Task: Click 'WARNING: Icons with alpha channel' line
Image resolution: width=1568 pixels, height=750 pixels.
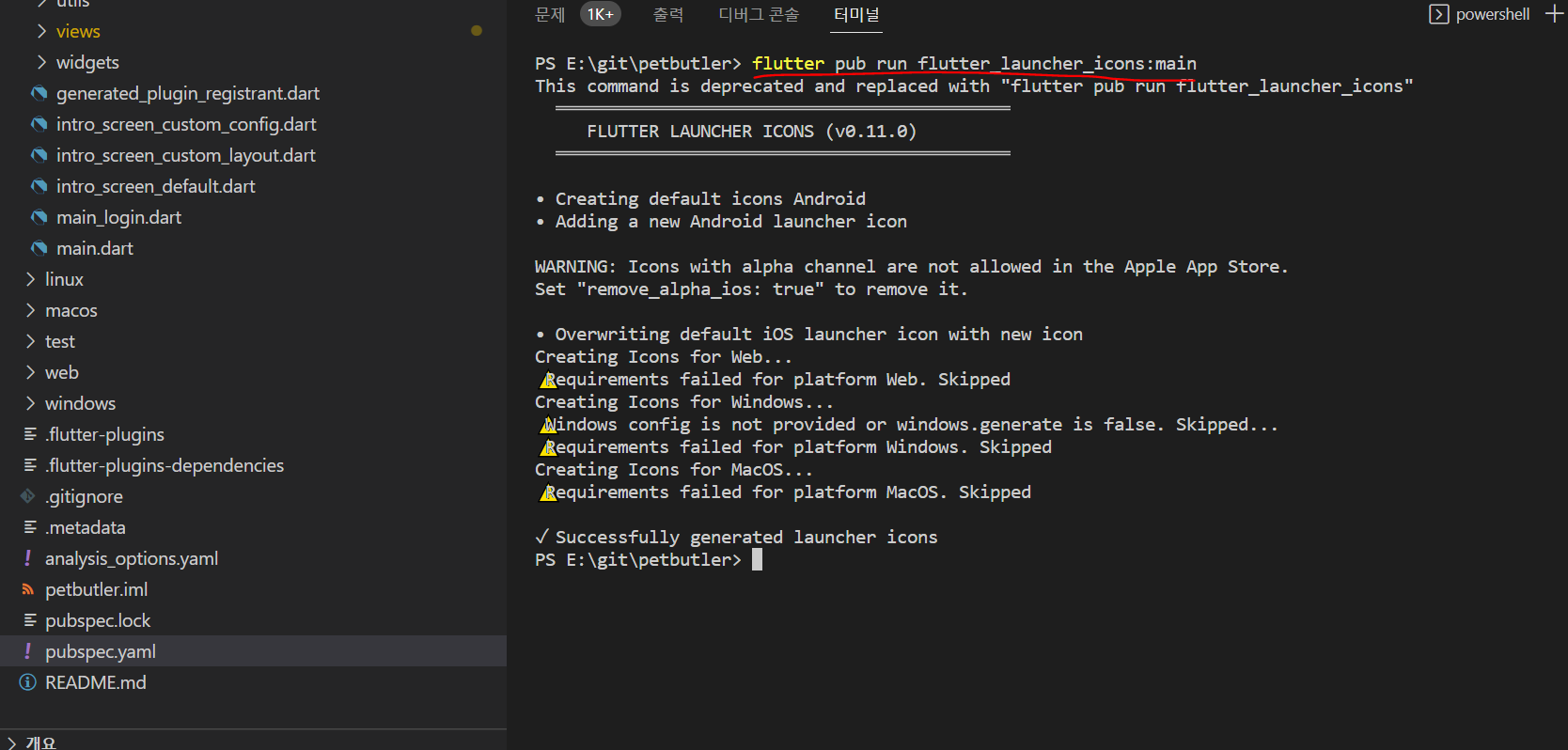Action: pyautogui.click(x=911, y=267)
